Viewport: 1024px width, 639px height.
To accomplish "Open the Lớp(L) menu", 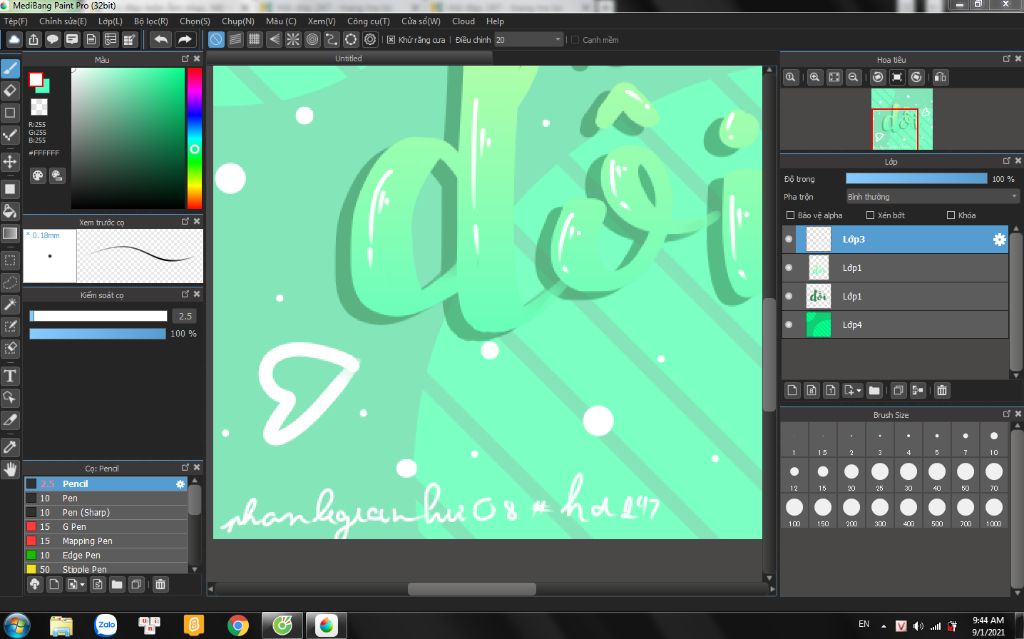I will pyautogui.click(x=110, y=22).
